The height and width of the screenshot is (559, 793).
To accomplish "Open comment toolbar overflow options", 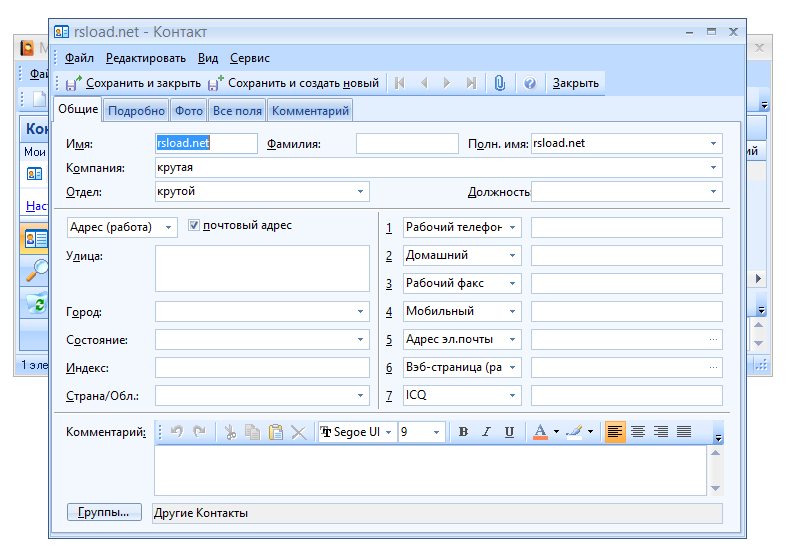I will [x=718, y=438].
